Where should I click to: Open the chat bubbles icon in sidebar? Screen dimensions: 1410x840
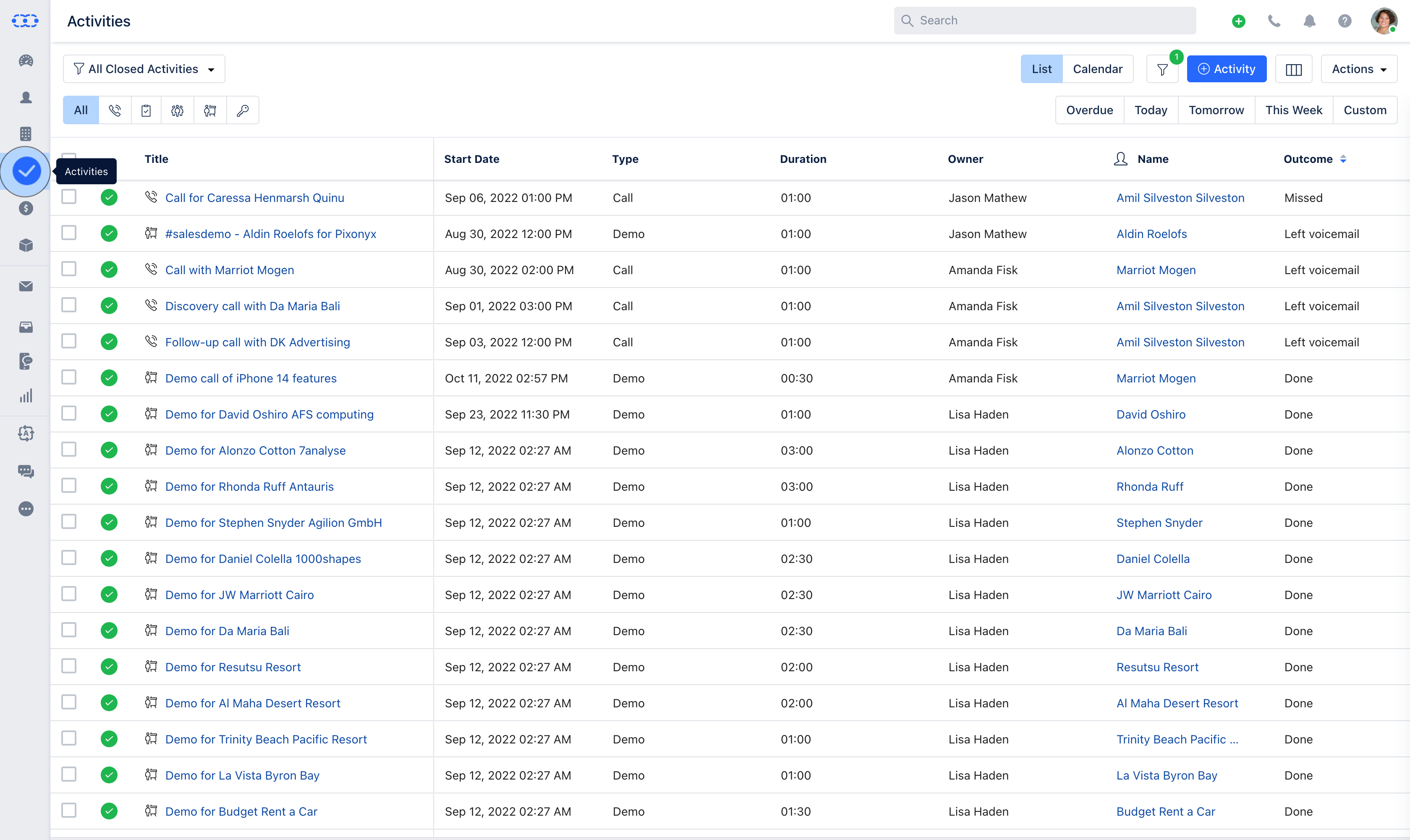[x=26, y=471]
